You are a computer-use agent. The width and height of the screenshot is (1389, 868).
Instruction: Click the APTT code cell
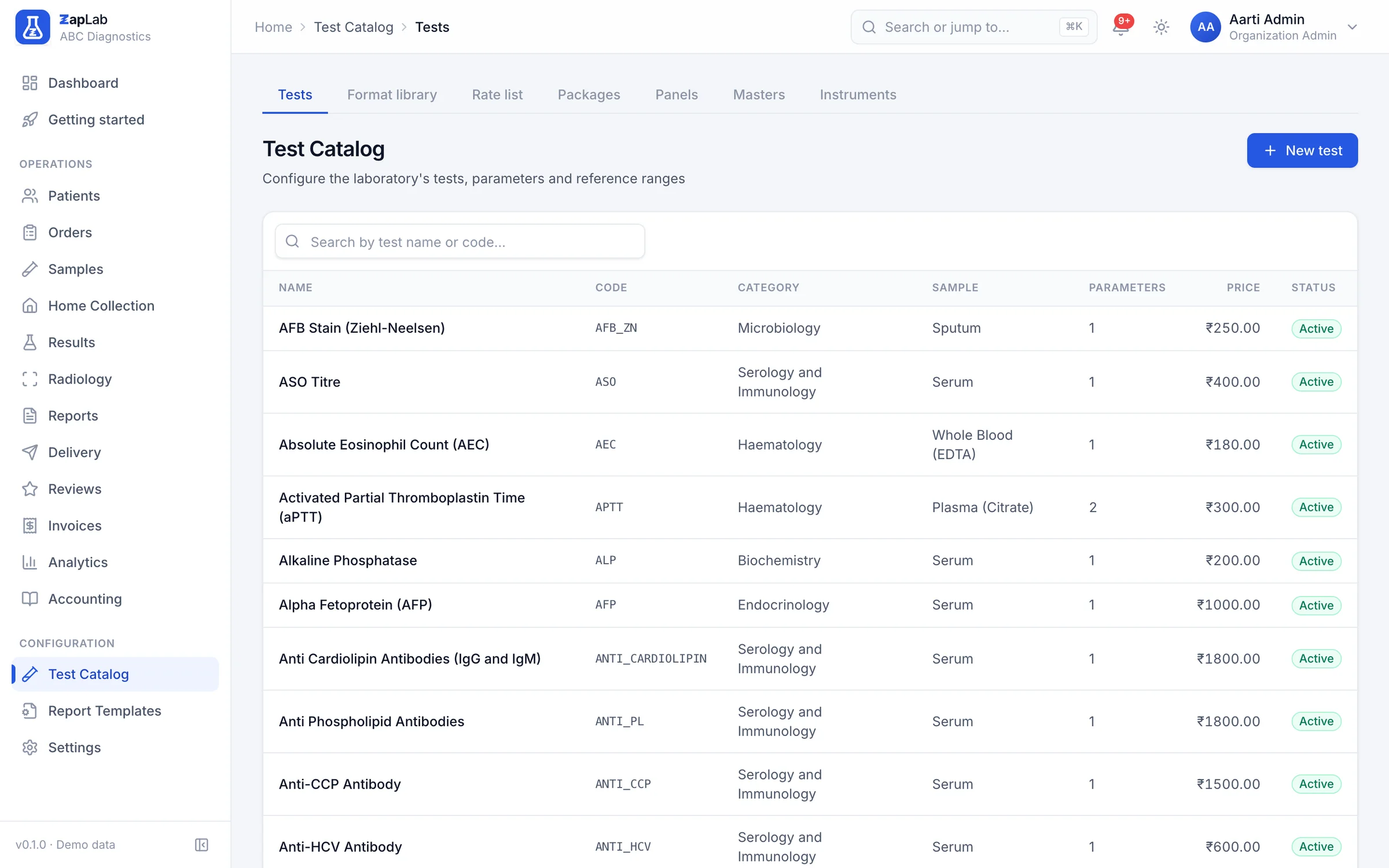609,507
